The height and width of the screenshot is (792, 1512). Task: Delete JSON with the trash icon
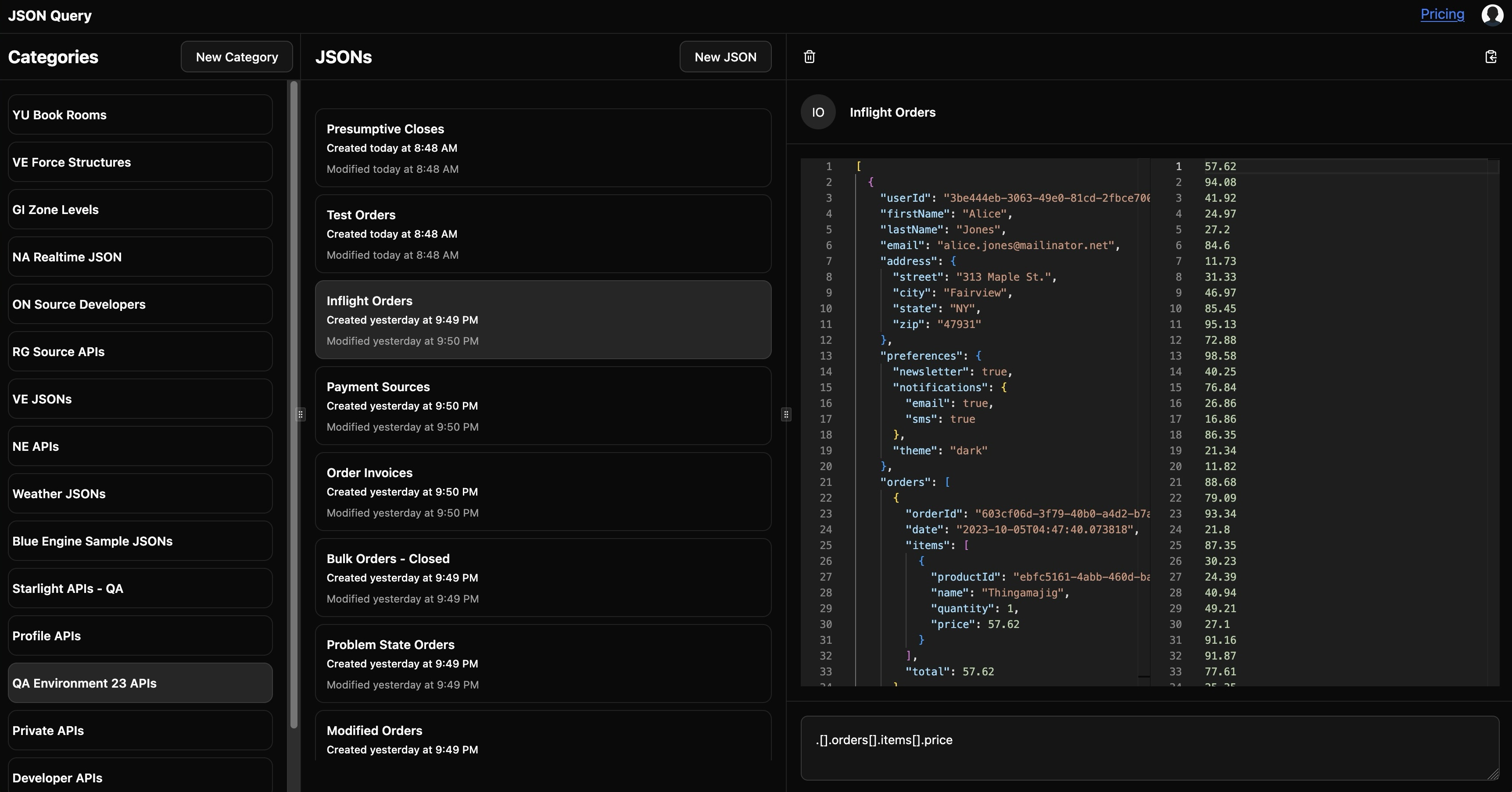click(810, 56)
